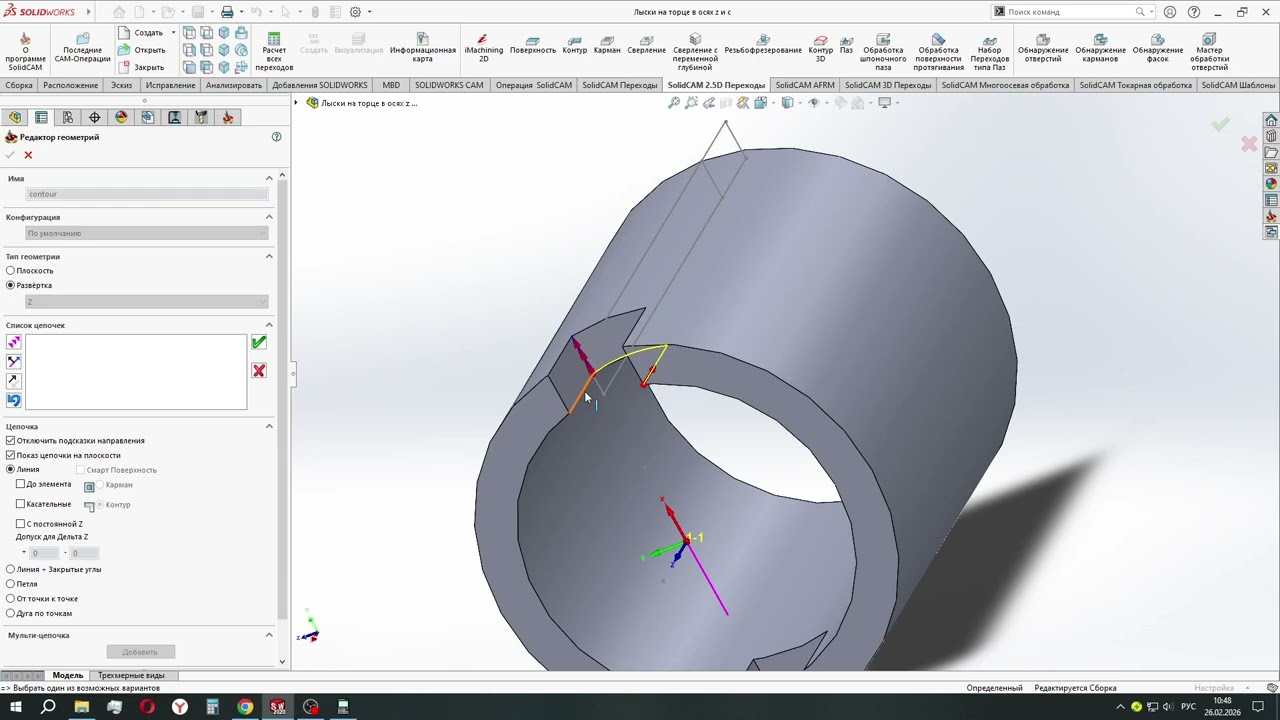This screenshot has width=1280, height=720.
Task: Select Дуга по точкам radio
Action: 11,613
